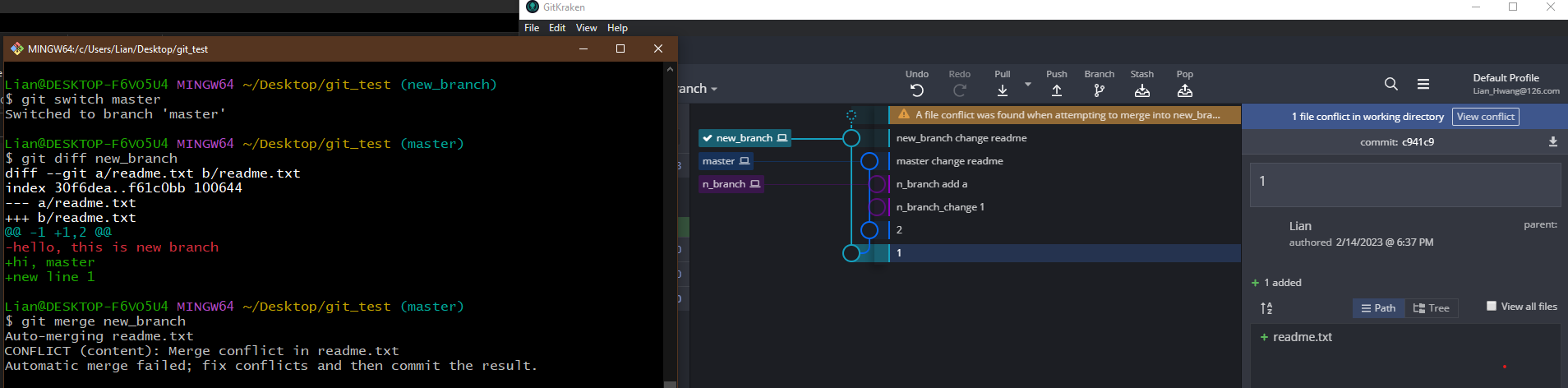Open the hamburger menu icon near profile

pos(1423,84)
